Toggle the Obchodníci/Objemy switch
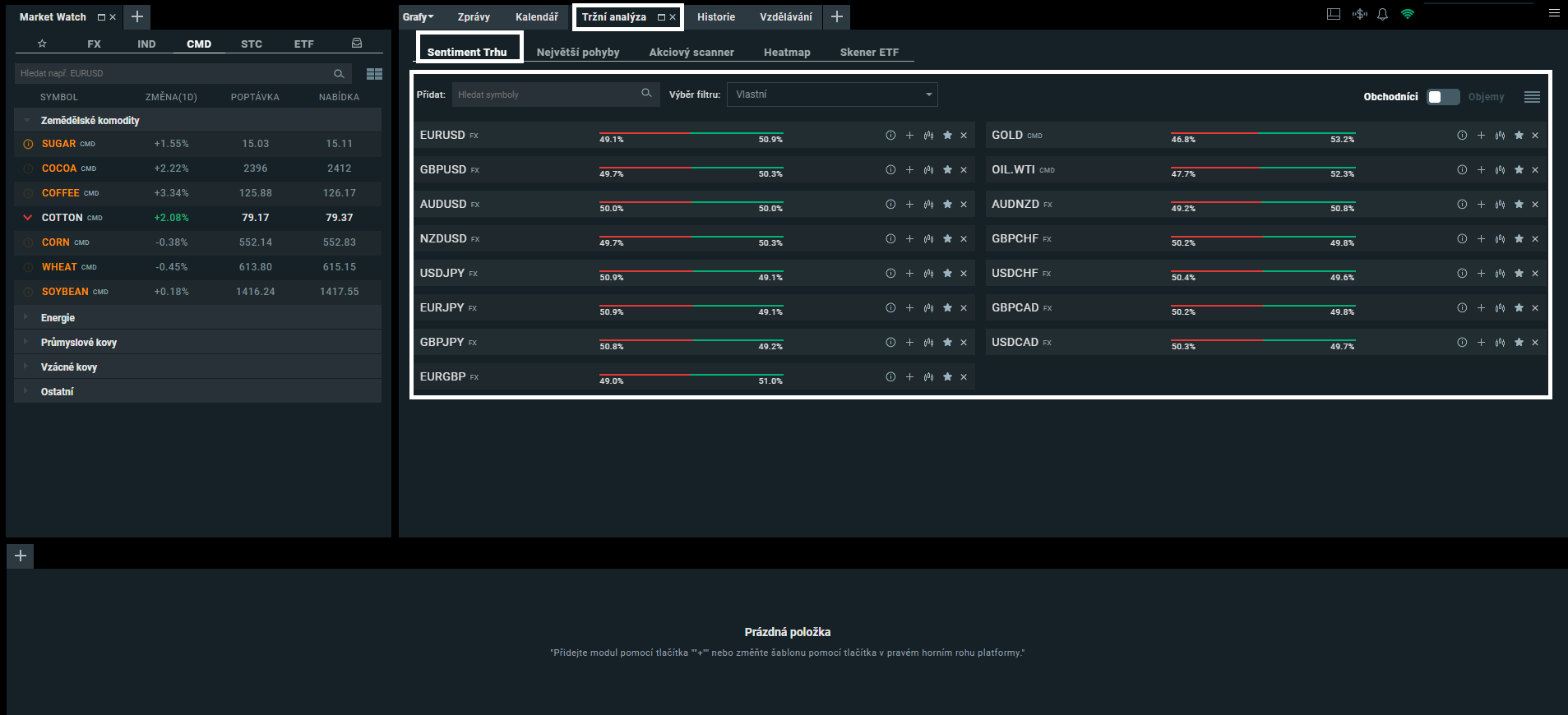Viewport: 1568px width, 715px height. coord(1442,97)
